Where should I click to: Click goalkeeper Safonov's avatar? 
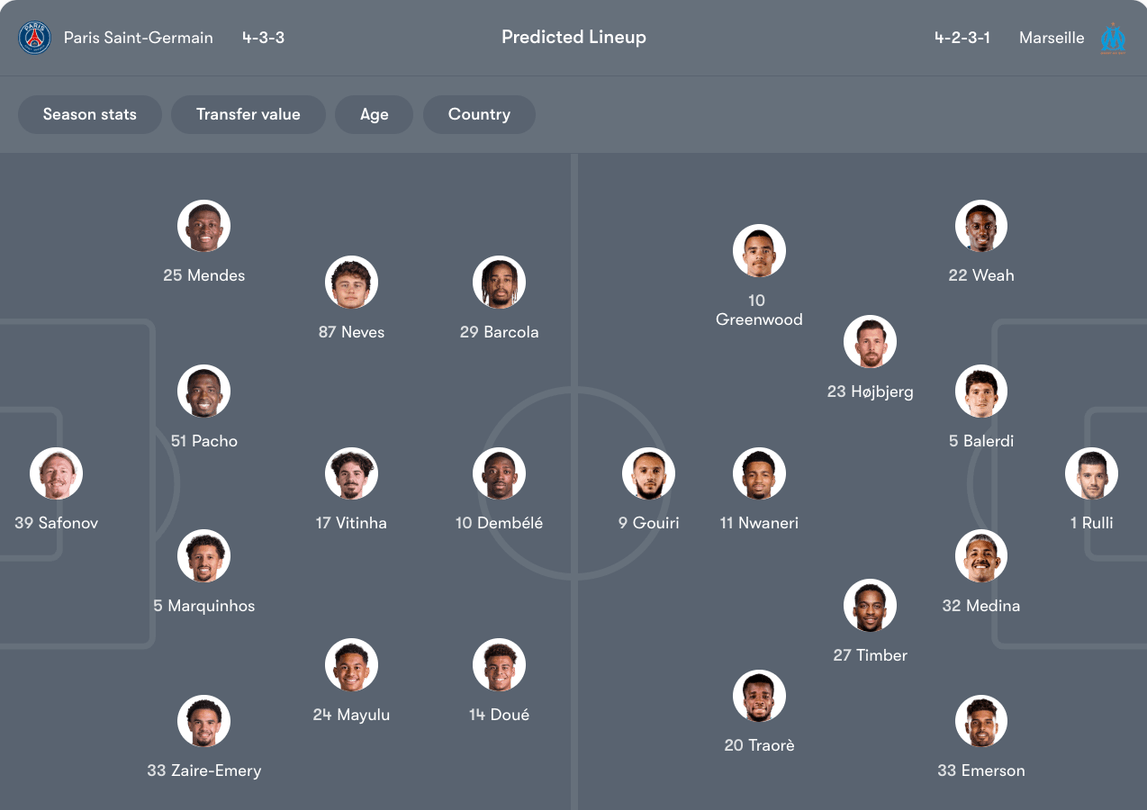pos(56,474)
